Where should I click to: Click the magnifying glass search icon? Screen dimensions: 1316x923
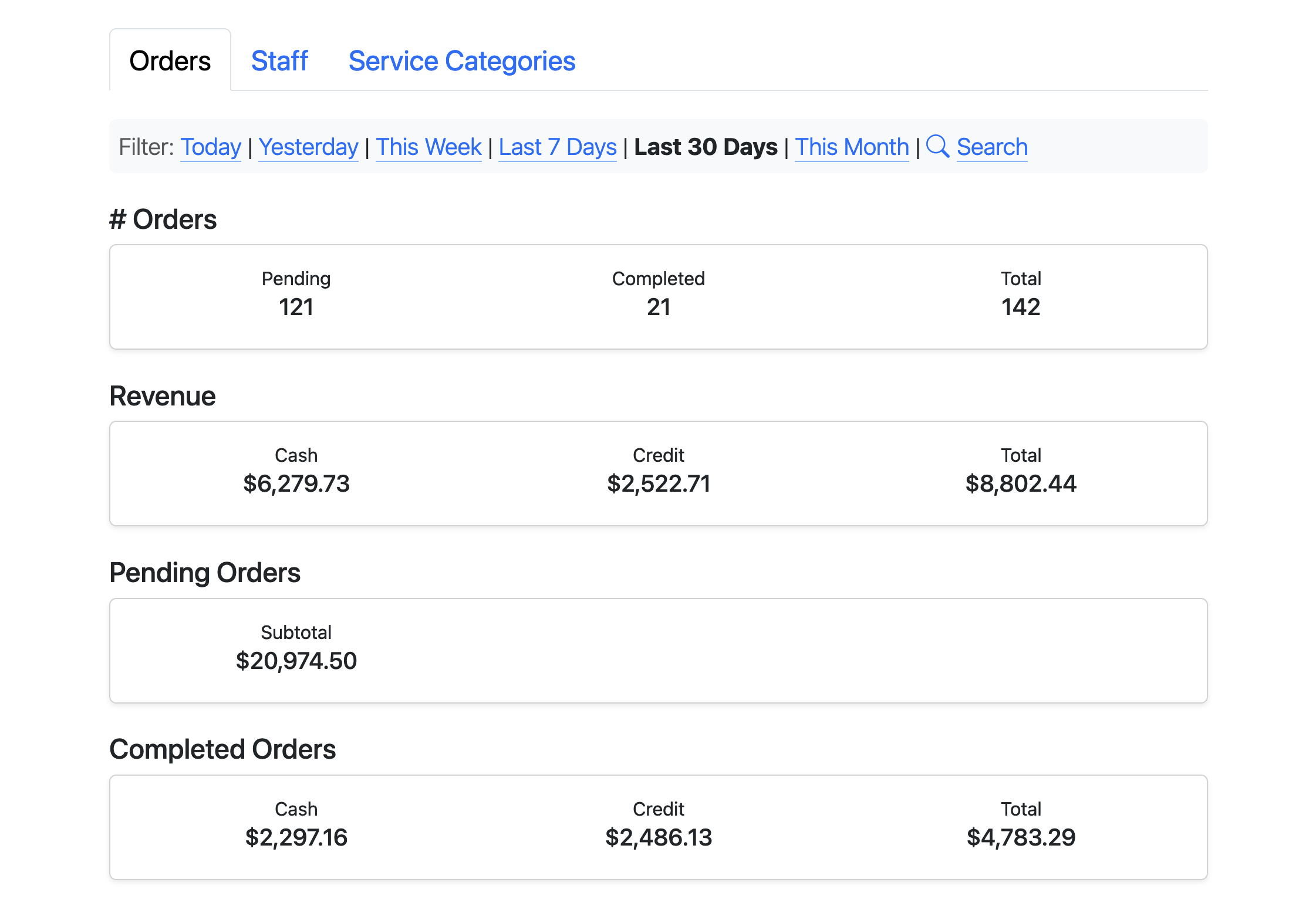click(x=937, y=147)
